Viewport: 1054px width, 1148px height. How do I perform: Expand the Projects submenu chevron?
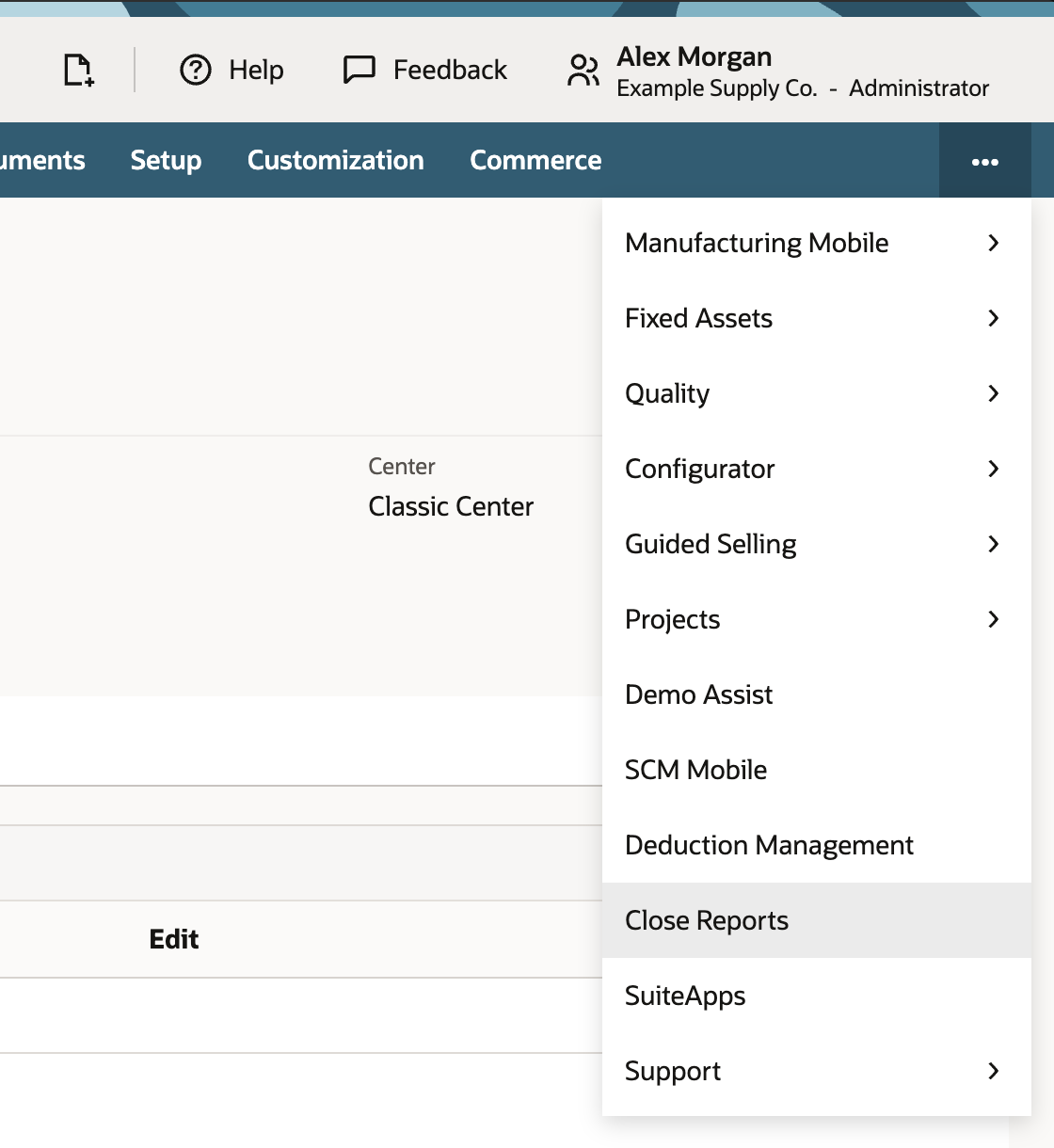[994, 619]
